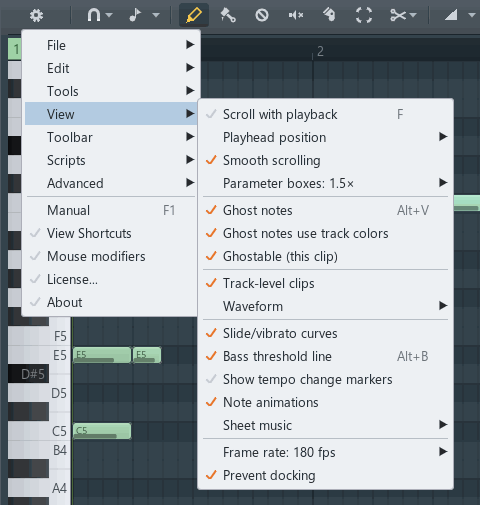Select the Slice tool icon
The image size is (480, 505).
(x=329, y=15)
